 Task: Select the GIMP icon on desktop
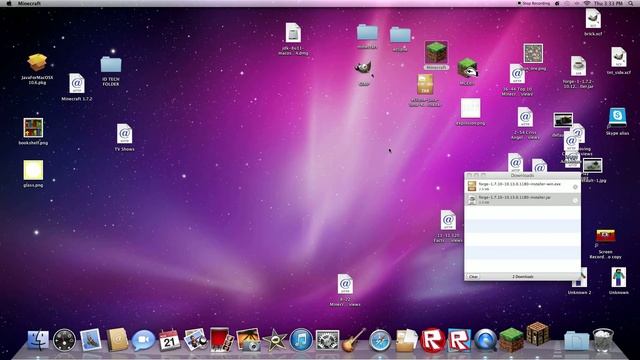pos(363,69)
